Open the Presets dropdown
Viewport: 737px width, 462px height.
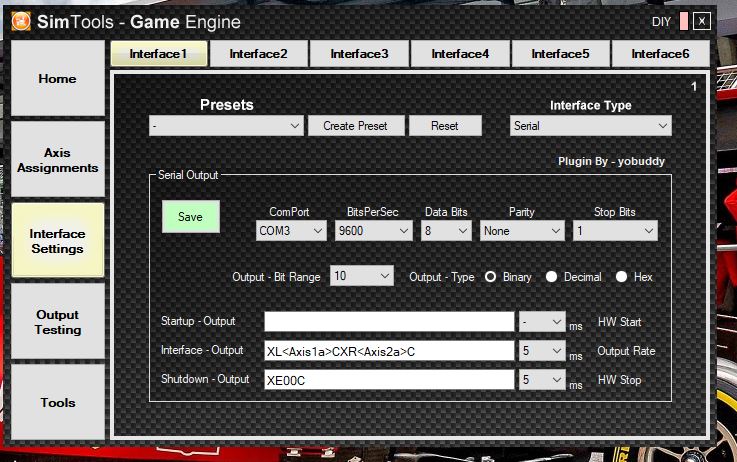[x=226, y=126]
